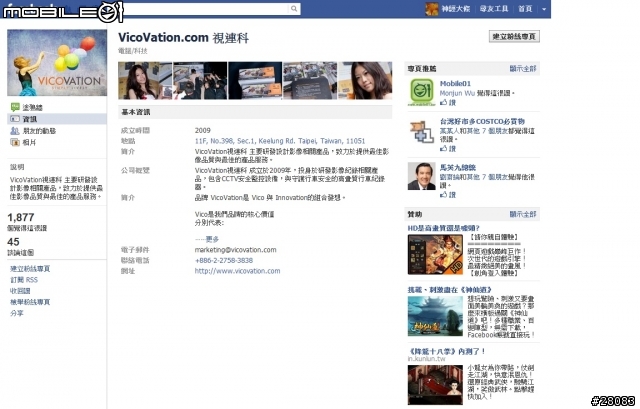Click 顯示全部 in the sponsored section header

(x=523, y=214)
